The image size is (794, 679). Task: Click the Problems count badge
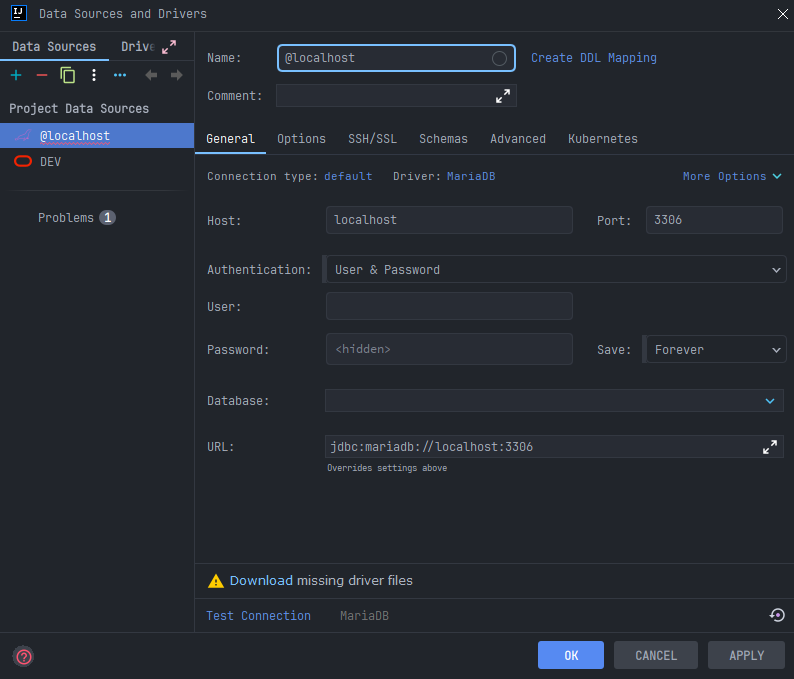107,218
